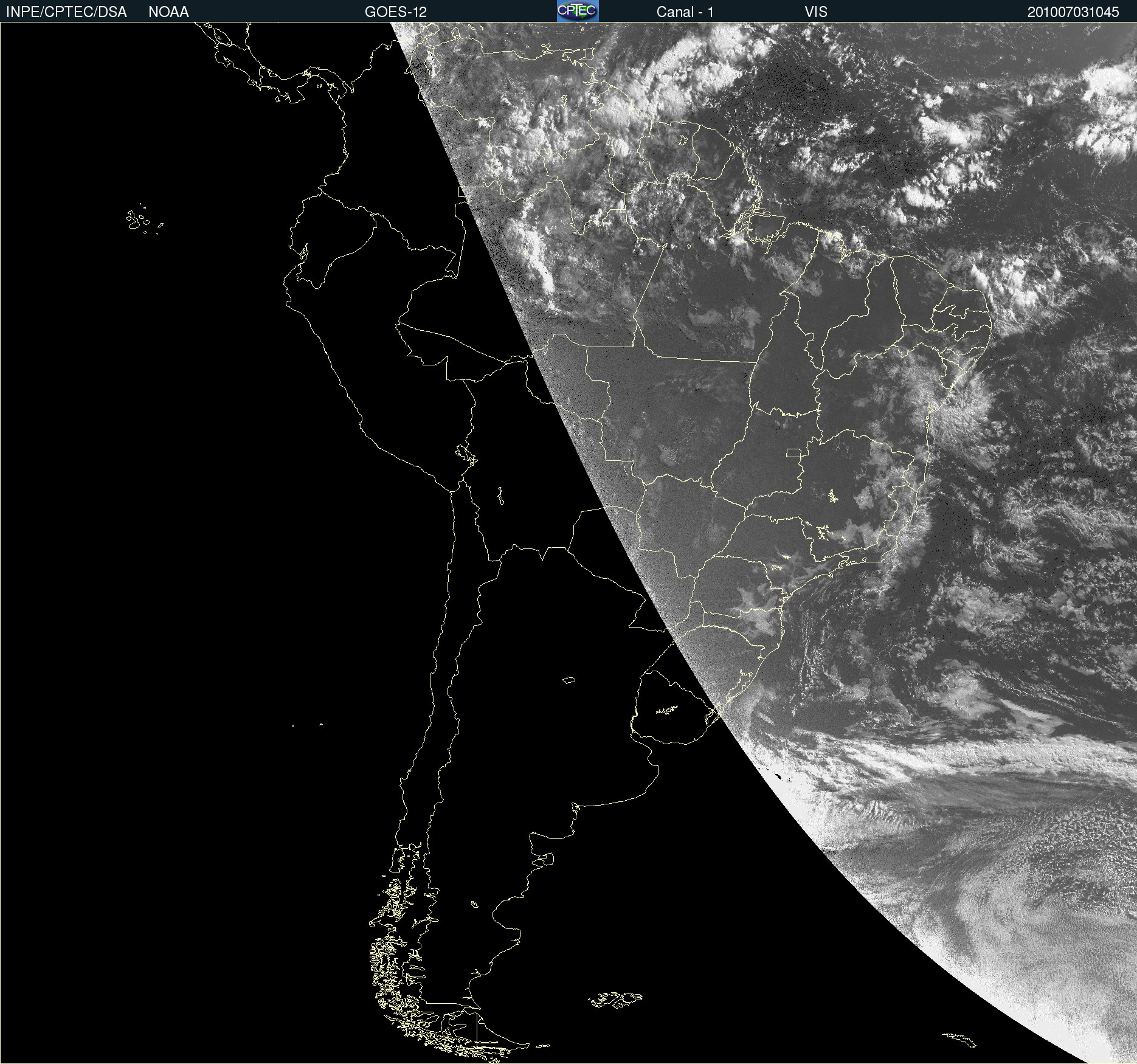Click the 201007031045 timestamp

1073,12
